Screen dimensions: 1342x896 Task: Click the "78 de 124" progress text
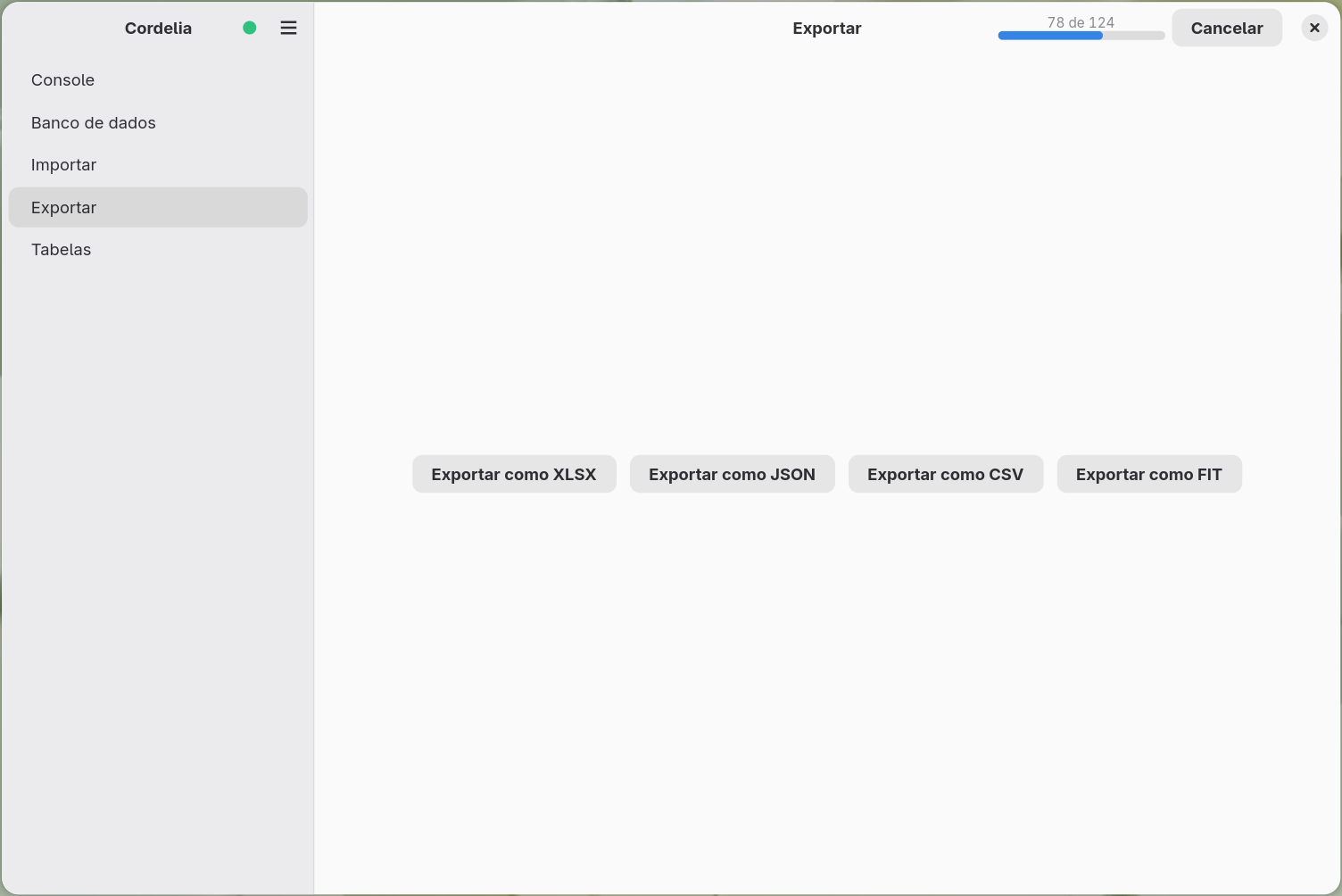(1081, 22)
